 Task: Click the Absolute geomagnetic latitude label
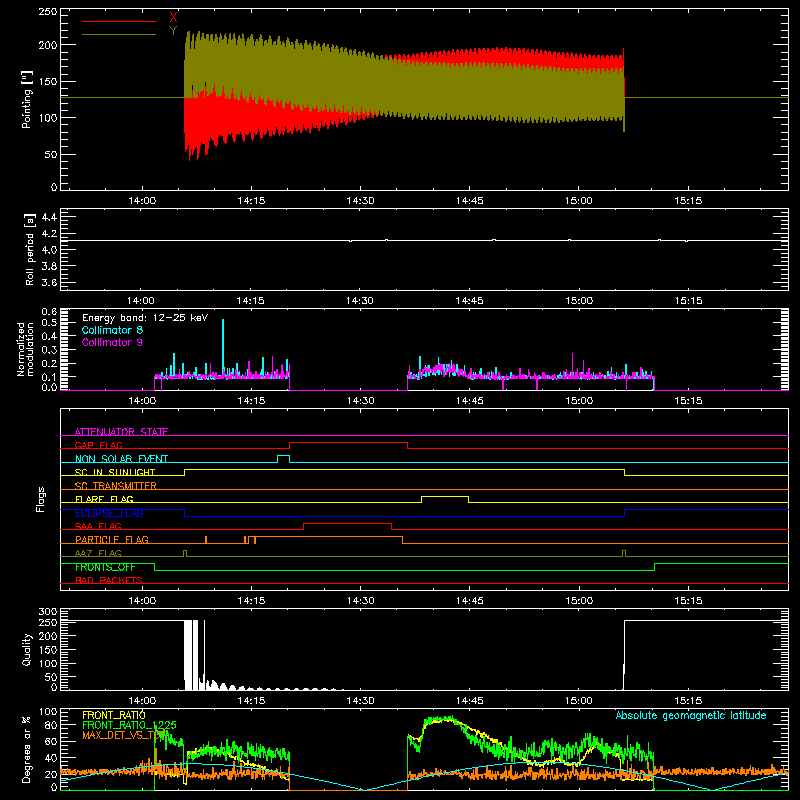pyautogui.click(x=691, y=715)
